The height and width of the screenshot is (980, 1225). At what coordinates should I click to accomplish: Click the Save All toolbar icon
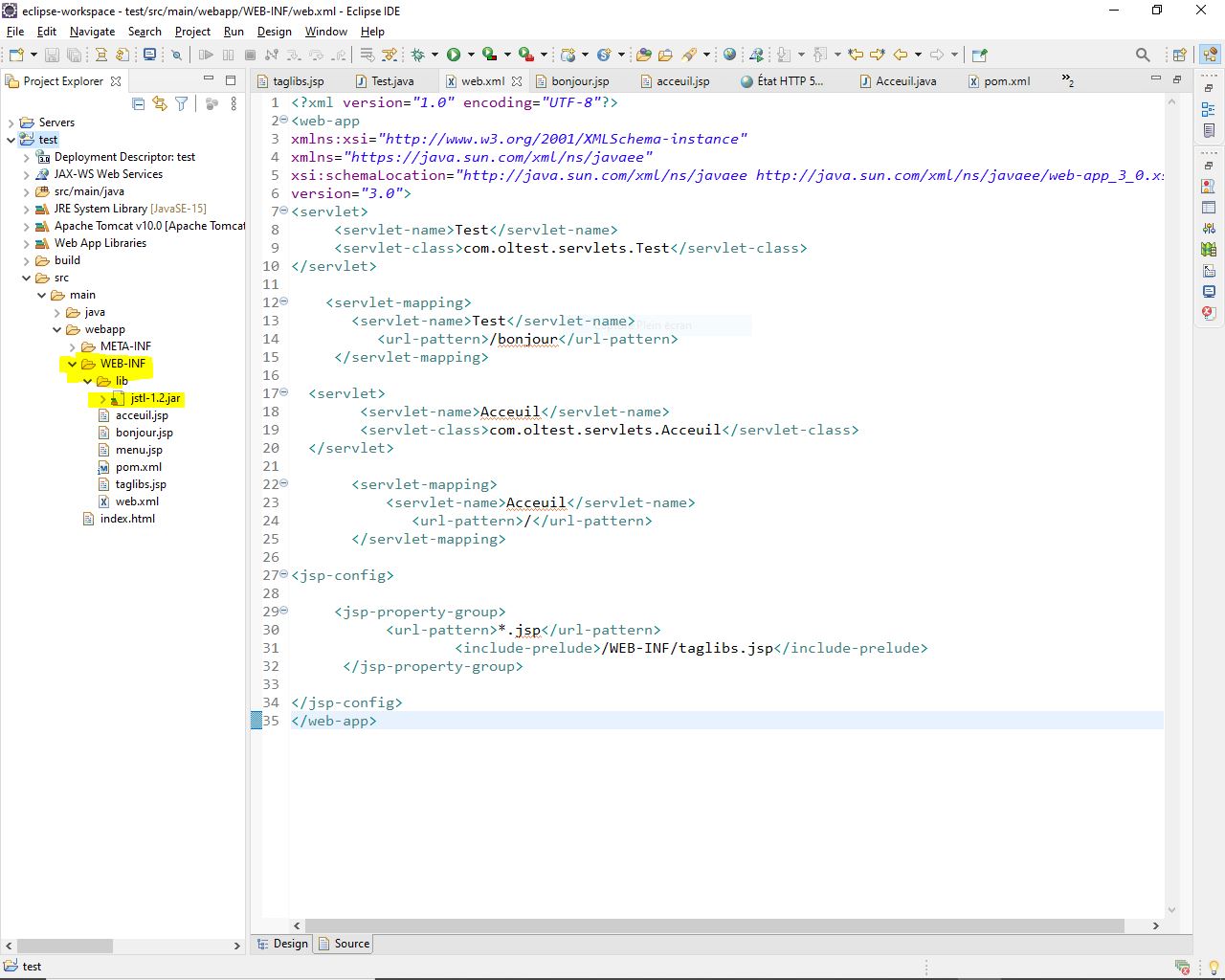coord(75,55)
